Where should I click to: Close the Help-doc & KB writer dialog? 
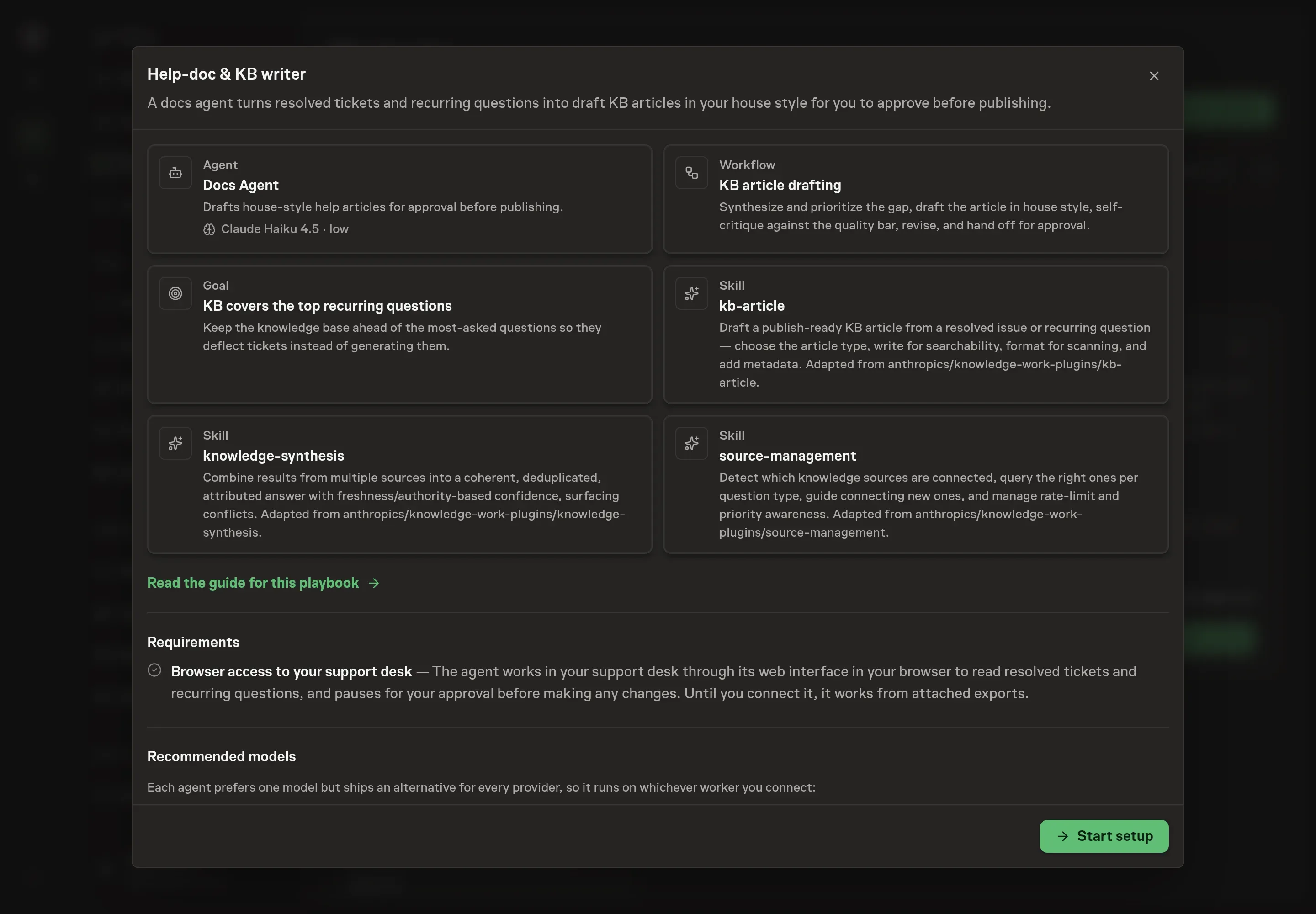1154,76
